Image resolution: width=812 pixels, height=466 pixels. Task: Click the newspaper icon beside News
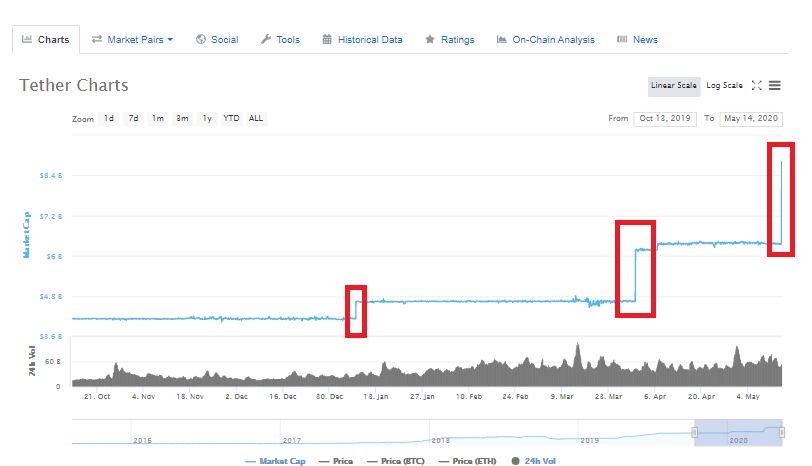click(x=622, y=39)
